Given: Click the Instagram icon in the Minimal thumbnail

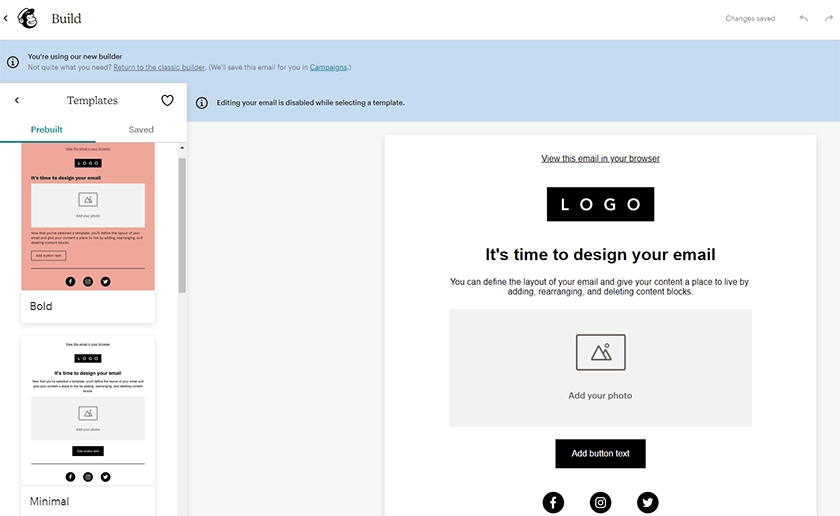Looking at the screenshot, I should [88, 477].
